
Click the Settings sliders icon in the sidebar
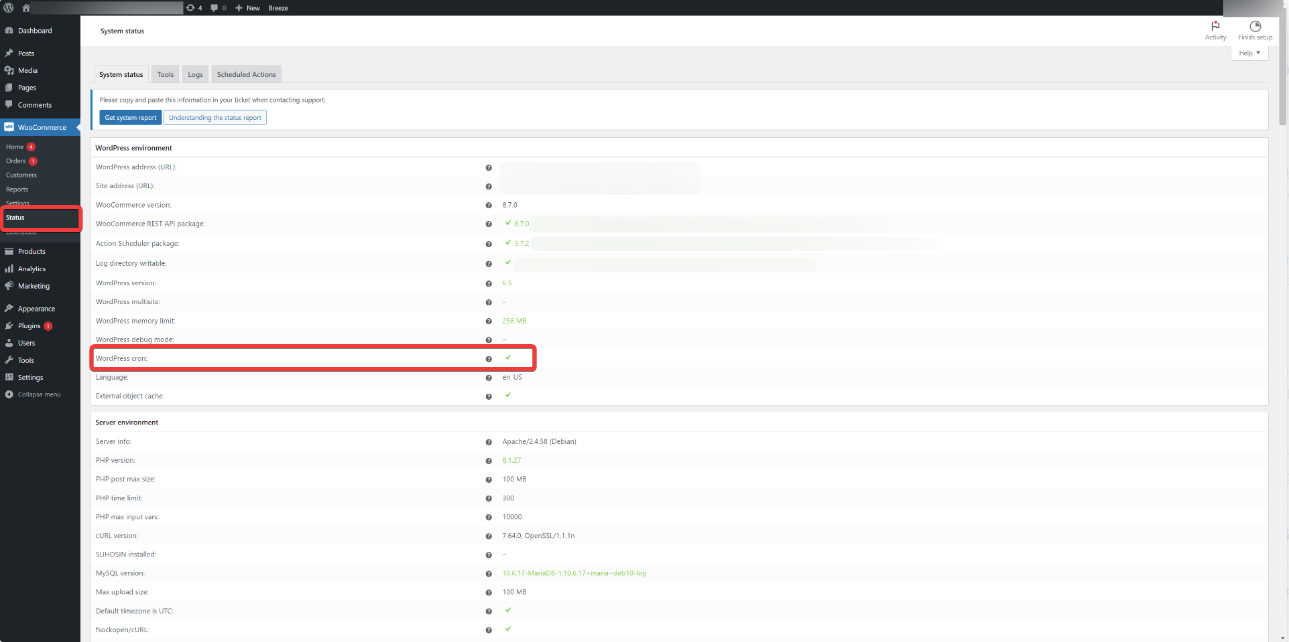[x=9, y=377]
